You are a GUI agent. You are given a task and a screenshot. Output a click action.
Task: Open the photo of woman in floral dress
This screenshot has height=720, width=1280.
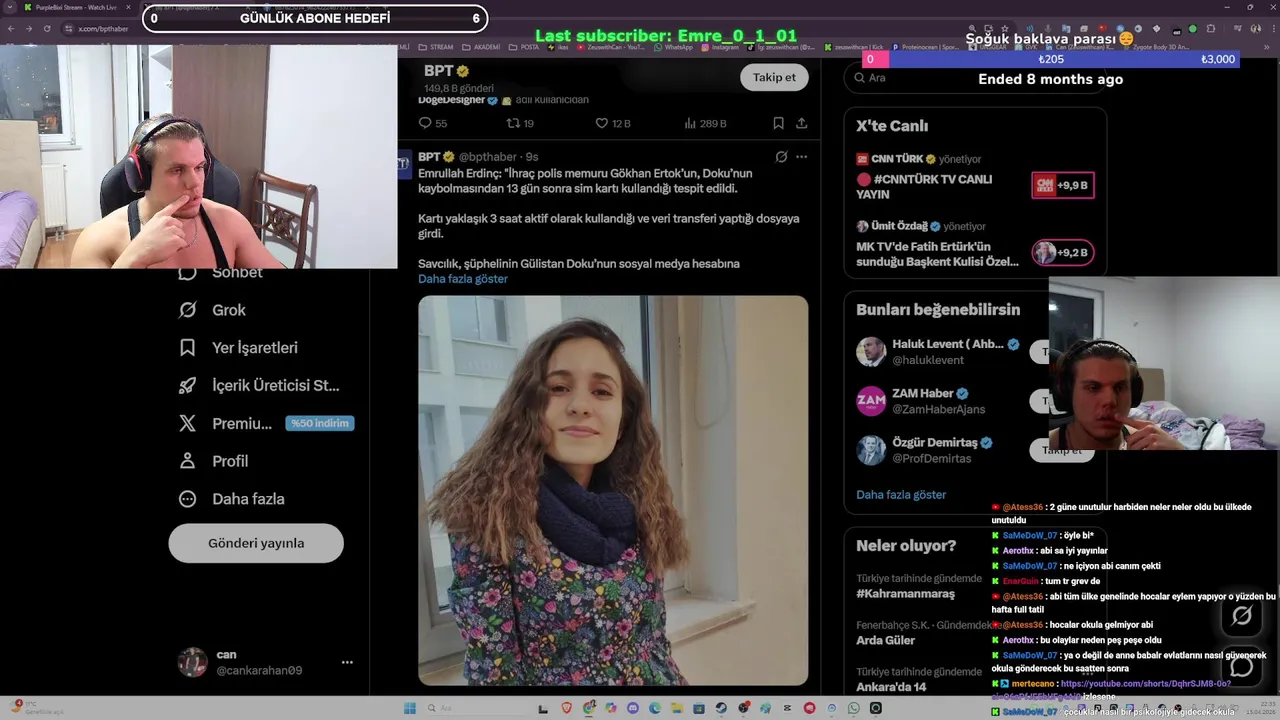coord(613,490)
